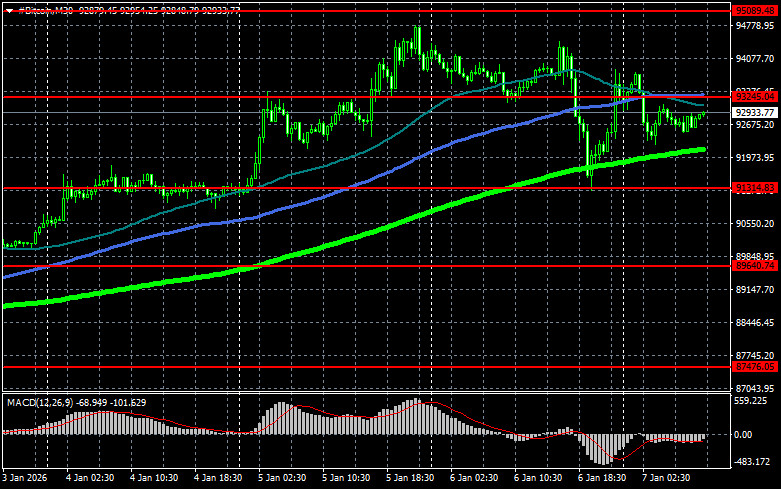The image size is (781, 489).
Task: Click the 87745.20 price scale value
Action: 755,356
